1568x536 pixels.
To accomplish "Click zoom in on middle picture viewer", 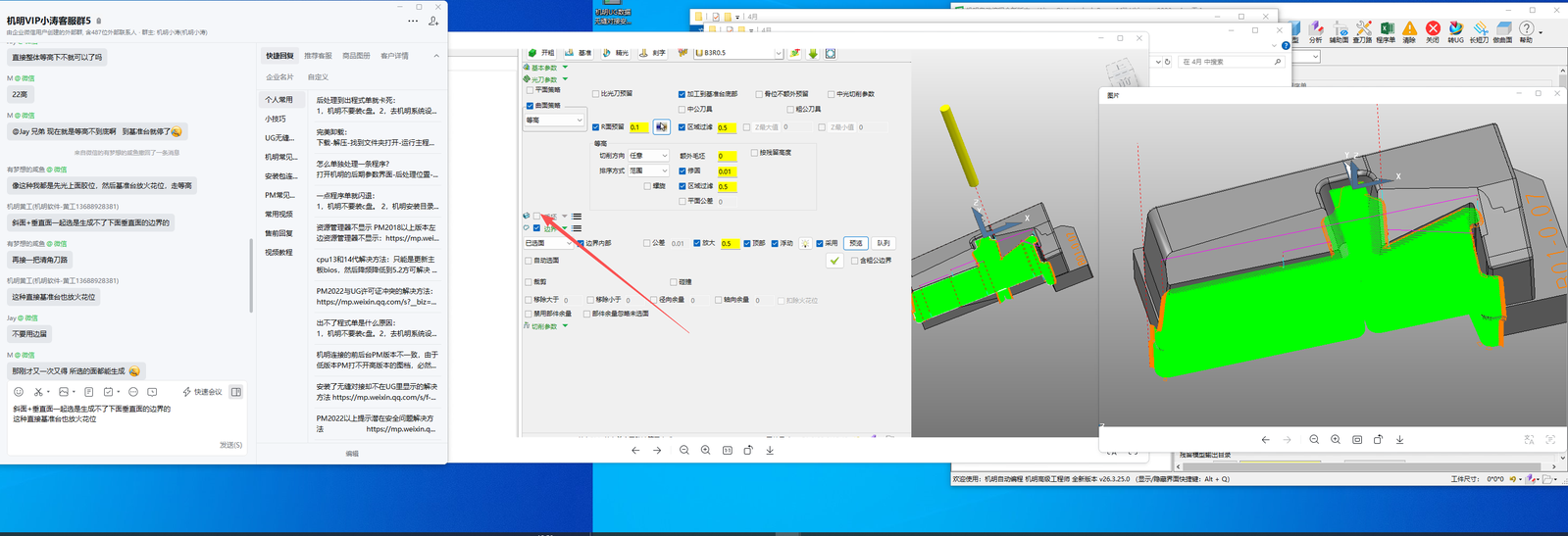I will pos(705,451).
